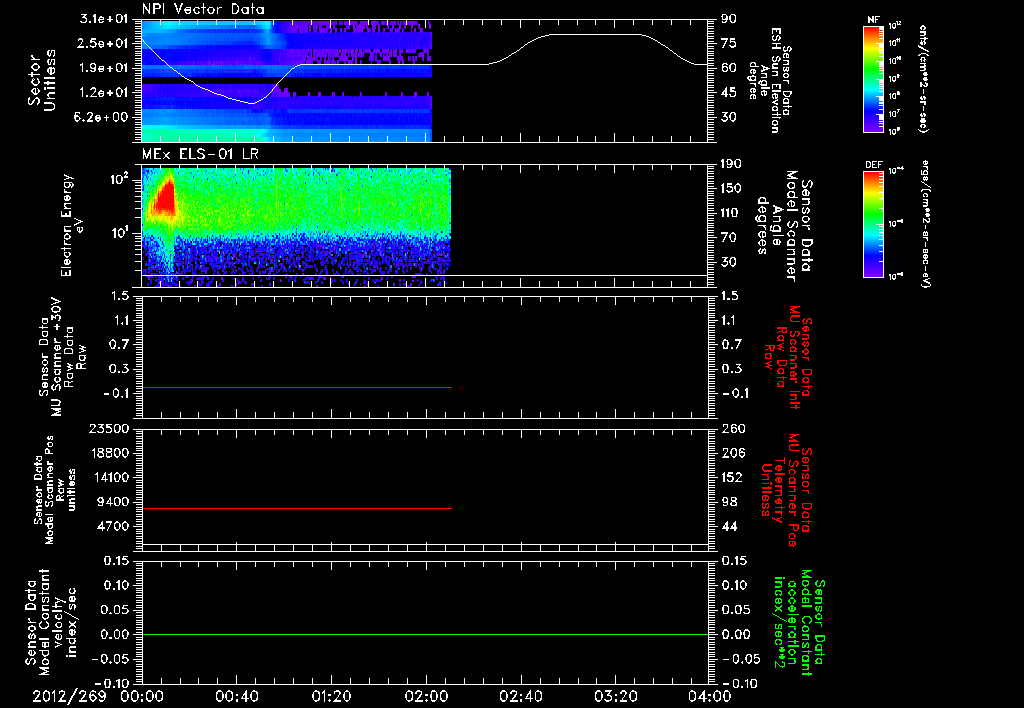Click the 'Electron Energy eV' axis label
The height and width of the screenshot is (708, 1024).
(72, 225)
